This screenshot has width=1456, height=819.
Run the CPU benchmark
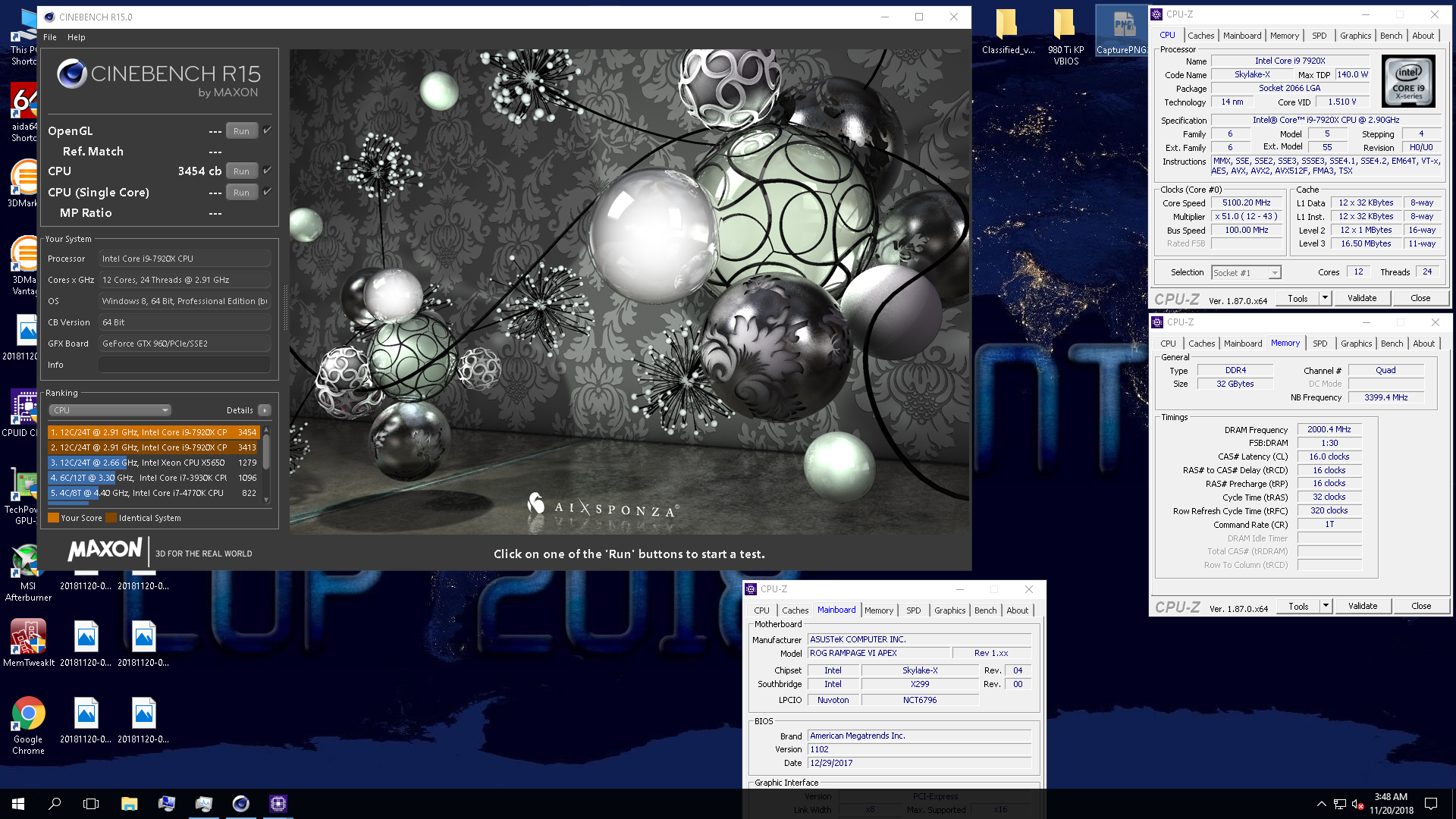tap(241, 171)
